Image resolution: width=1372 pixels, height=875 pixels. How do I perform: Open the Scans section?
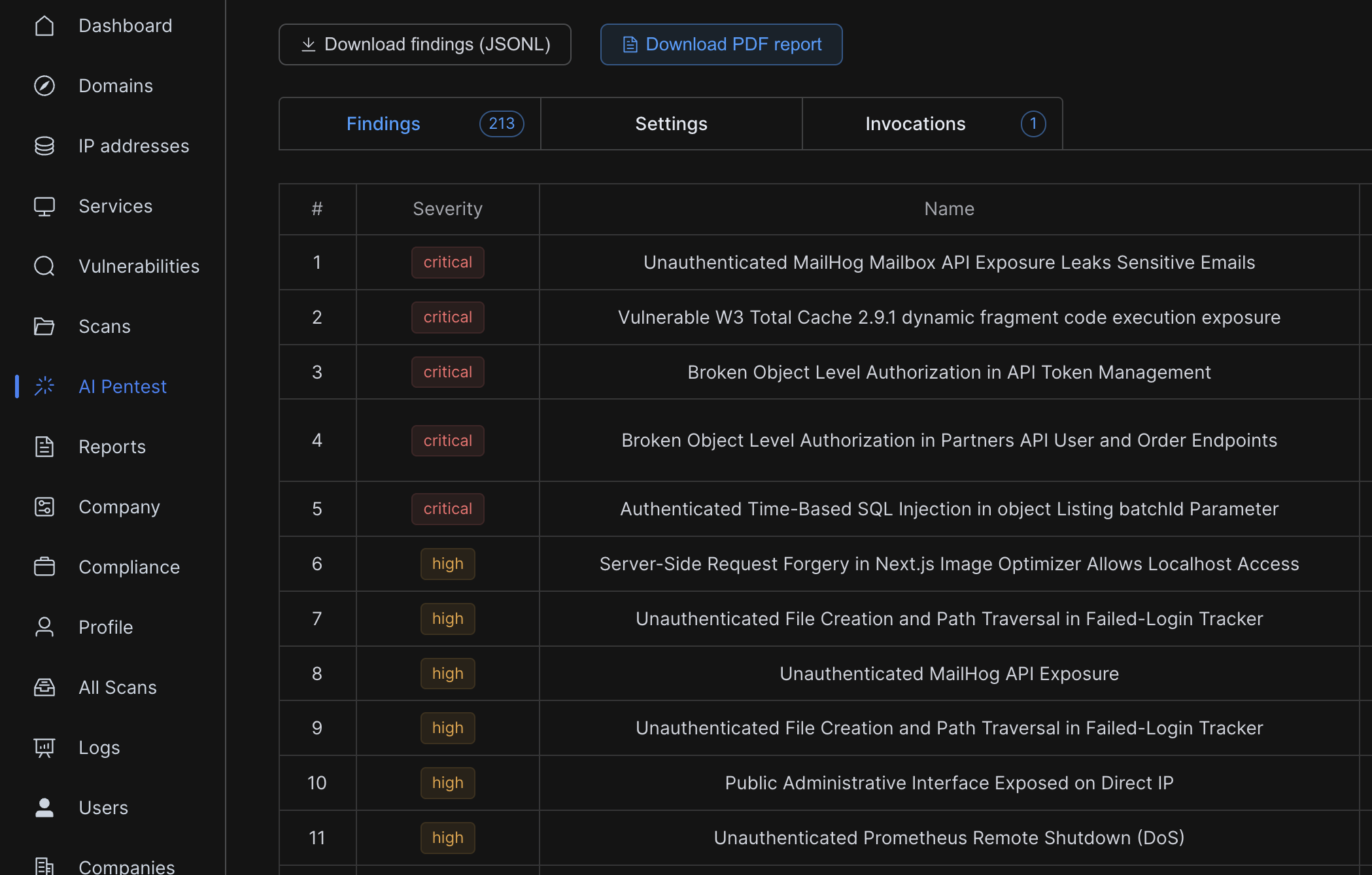(105, 326)
